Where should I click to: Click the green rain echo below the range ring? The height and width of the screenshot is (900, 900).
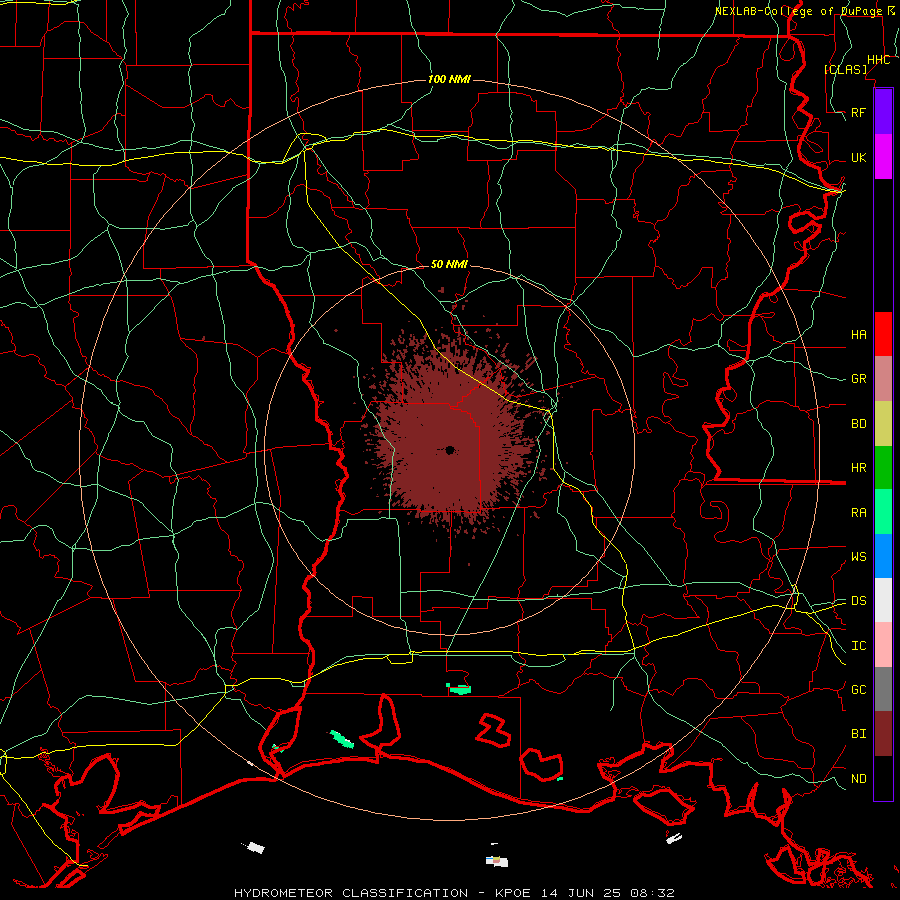pos(459,689)
